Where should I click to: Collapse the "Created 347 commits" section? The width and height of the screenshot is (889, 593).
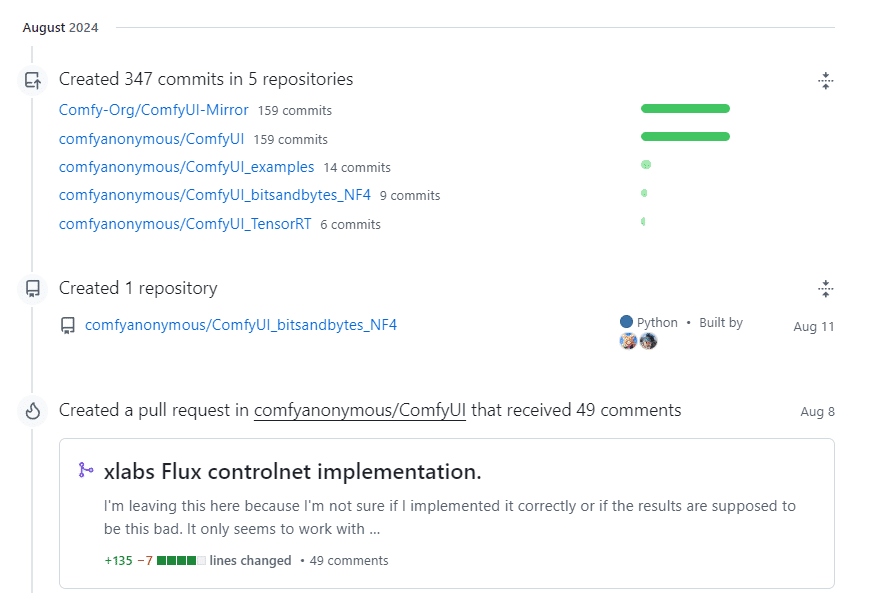click(825, 80)
